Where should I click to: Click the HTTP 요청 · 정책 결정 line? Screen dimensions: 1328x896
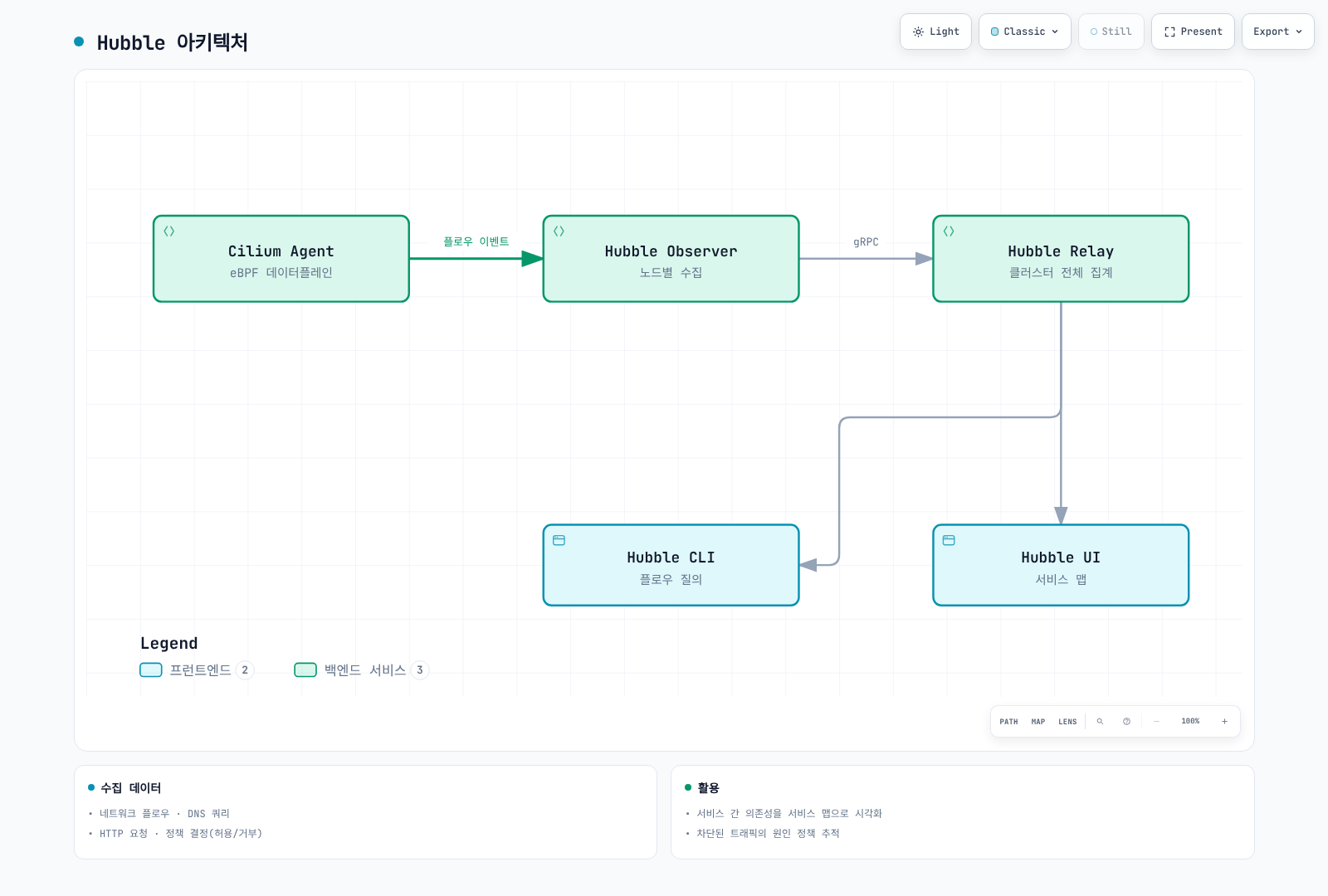click(181, 834)
